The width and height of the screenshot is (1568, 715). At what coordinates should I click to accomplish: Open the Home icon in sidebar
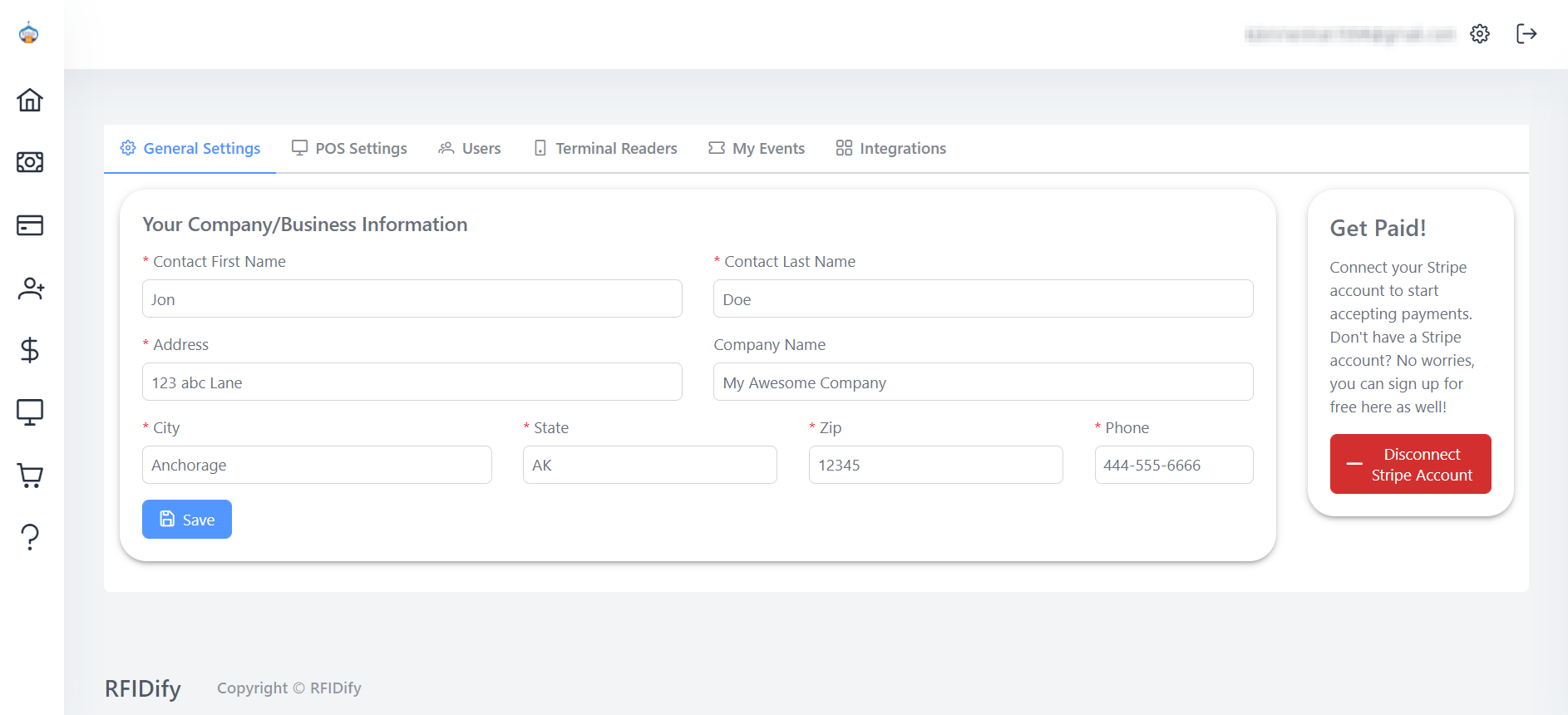coord(30,100)
